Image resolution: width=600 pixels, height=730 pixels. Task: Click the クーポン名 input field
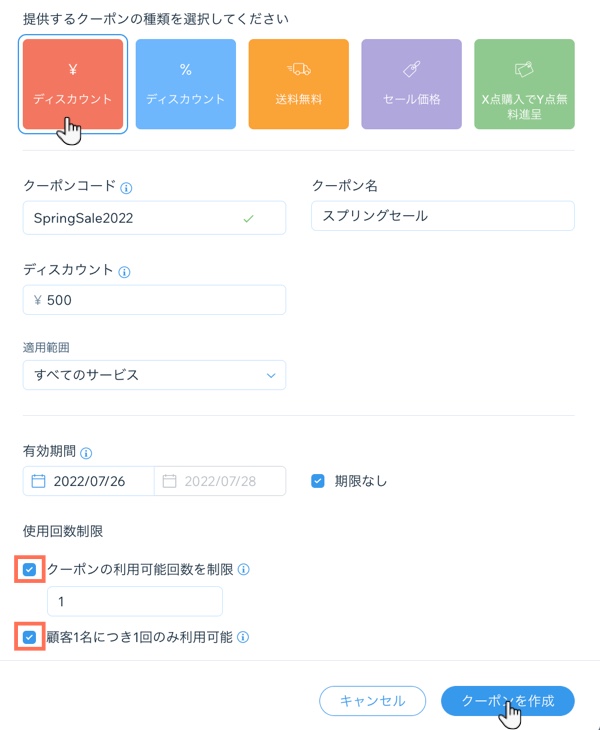442,216
